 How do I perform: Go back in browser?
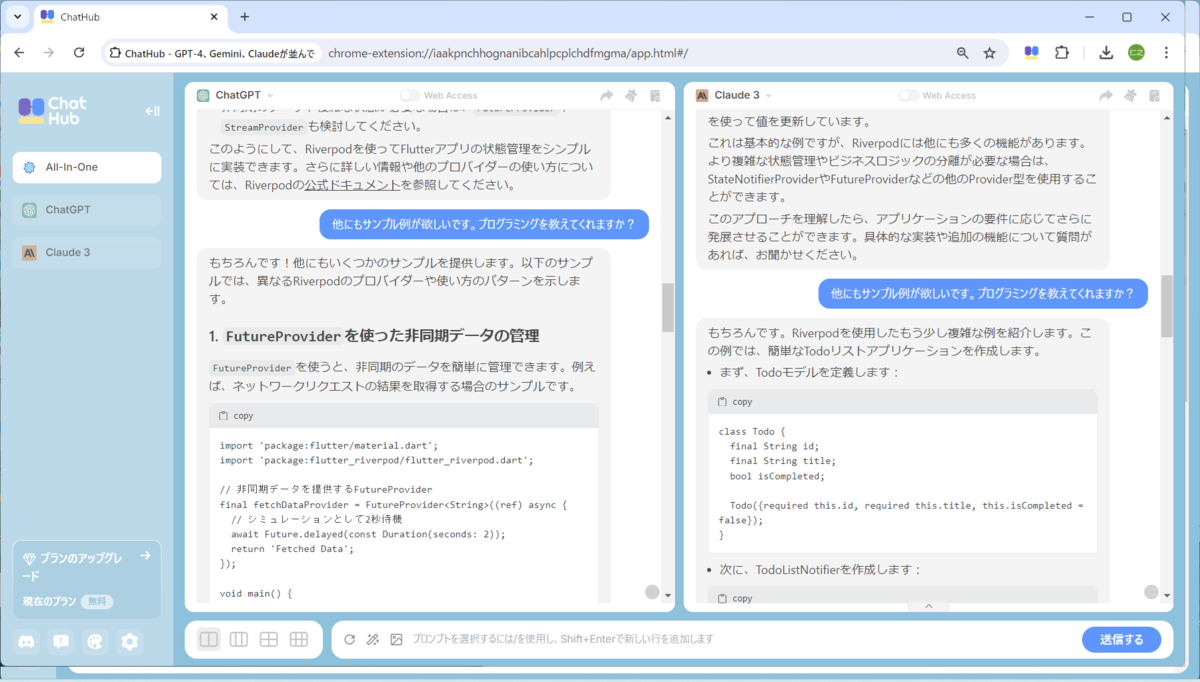20,52
